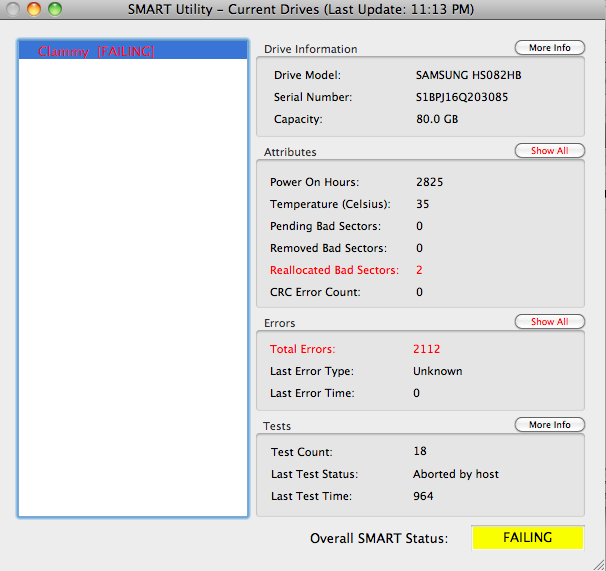Click the SMART Utility window title
Image resolution: width=606 pixels, height=571 pixels.
(301, 9)
